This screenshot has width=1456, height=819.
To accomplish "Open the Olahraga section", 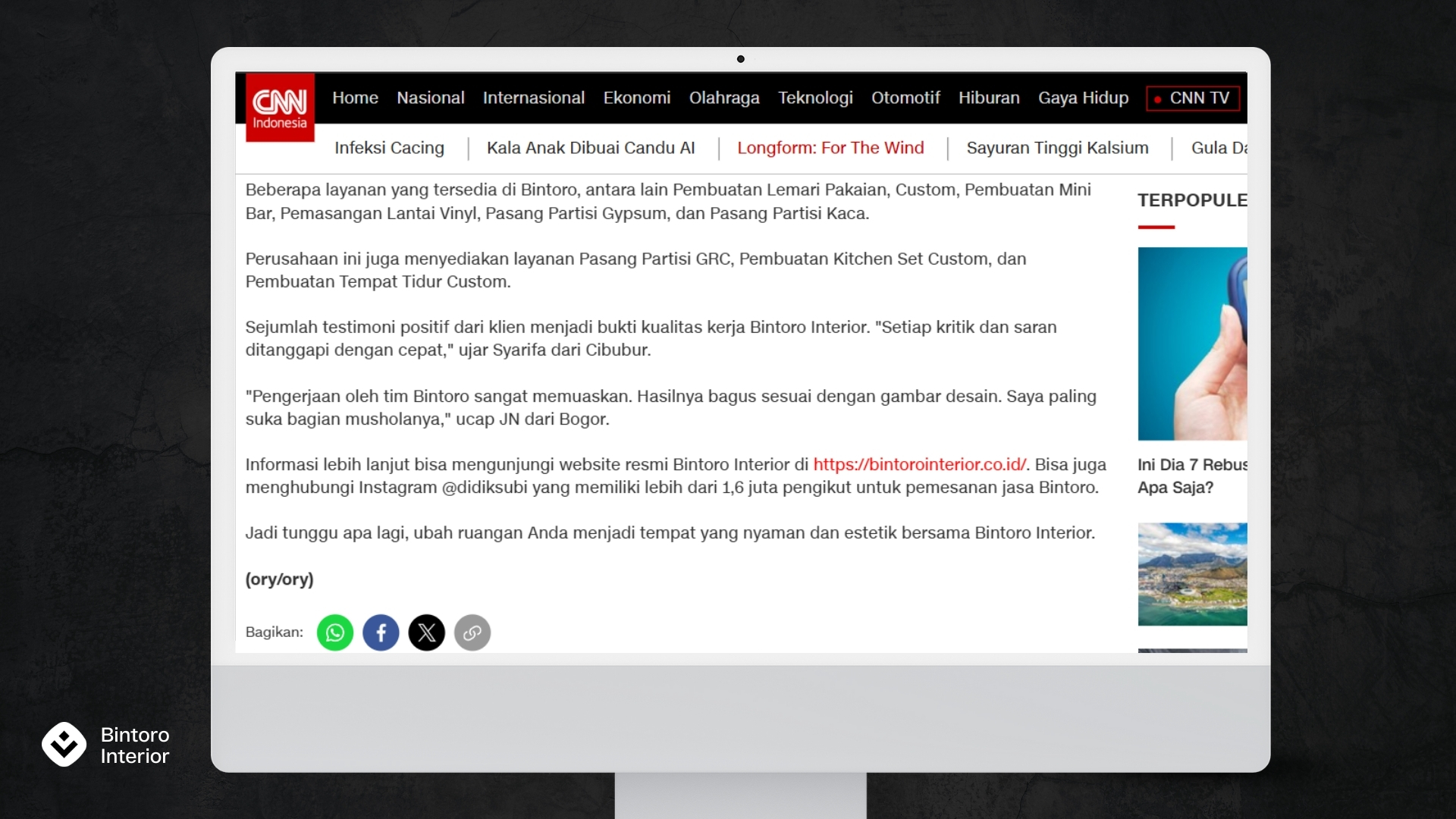I will pyautogui.click(x=723, y=98).
